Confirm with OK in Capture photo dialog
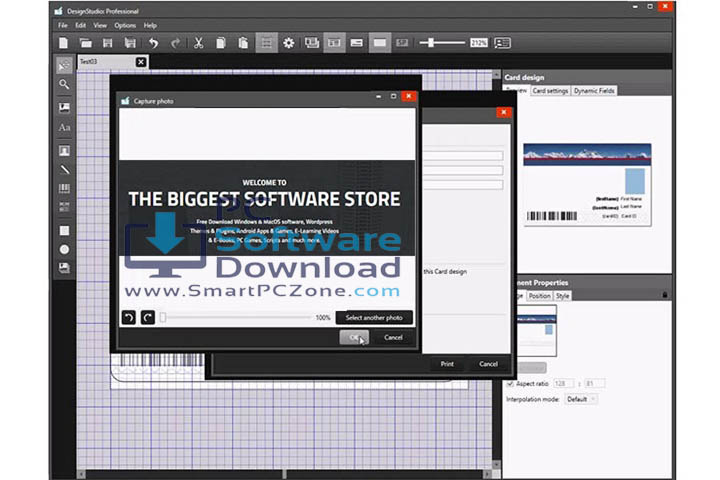Viewport: 720px width, 480px height. 354,337
